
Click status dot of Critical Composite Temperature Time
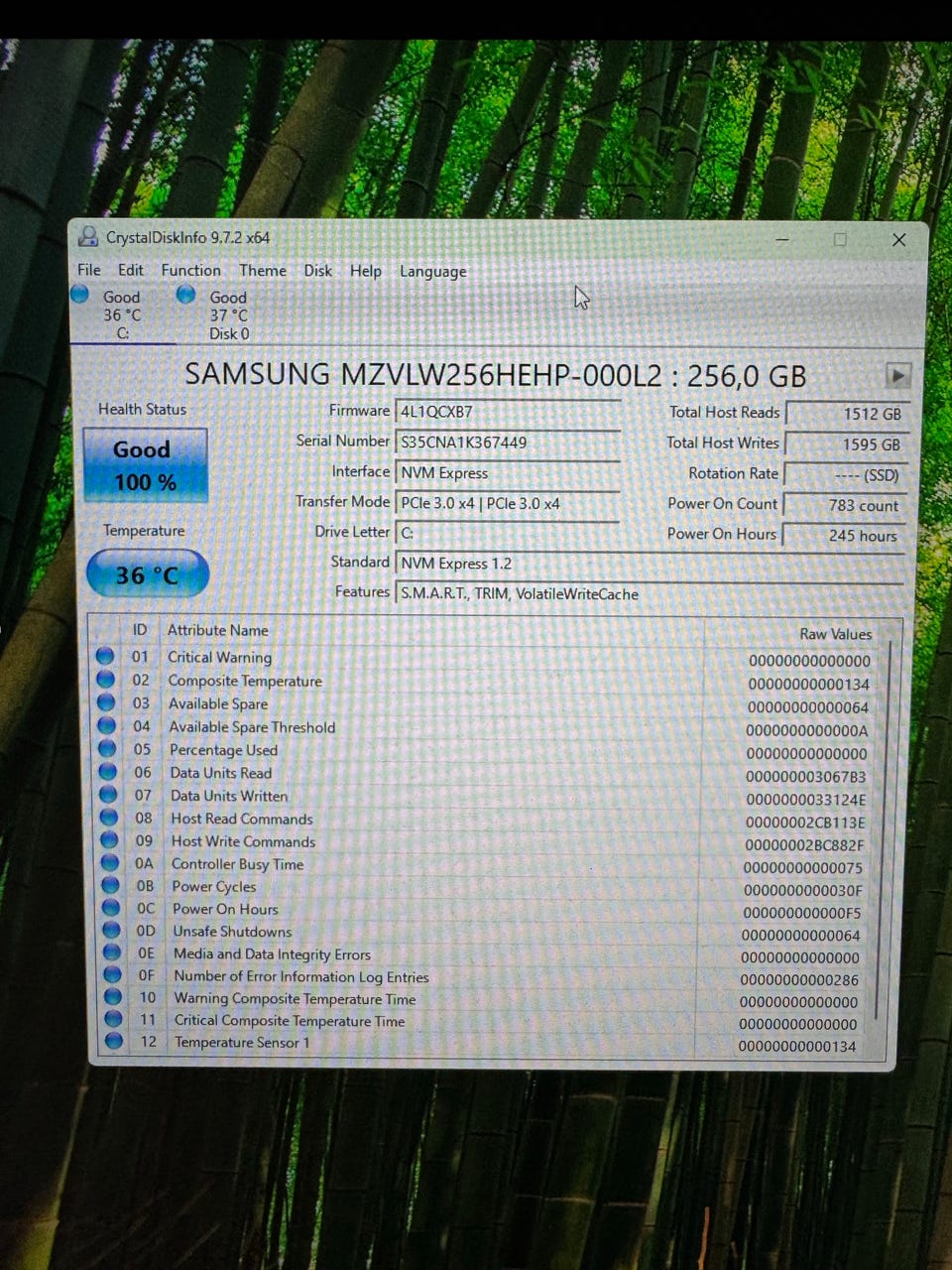click(114, 1019)
